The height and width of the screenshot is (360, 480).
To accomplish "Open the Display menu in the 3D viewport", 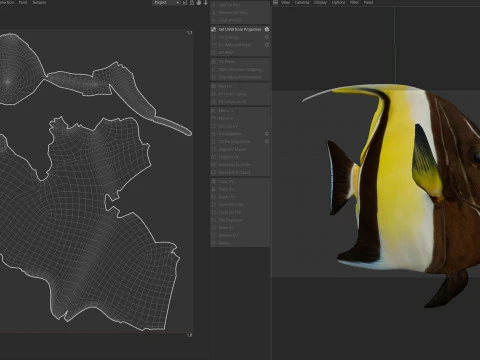I will 320,3.
